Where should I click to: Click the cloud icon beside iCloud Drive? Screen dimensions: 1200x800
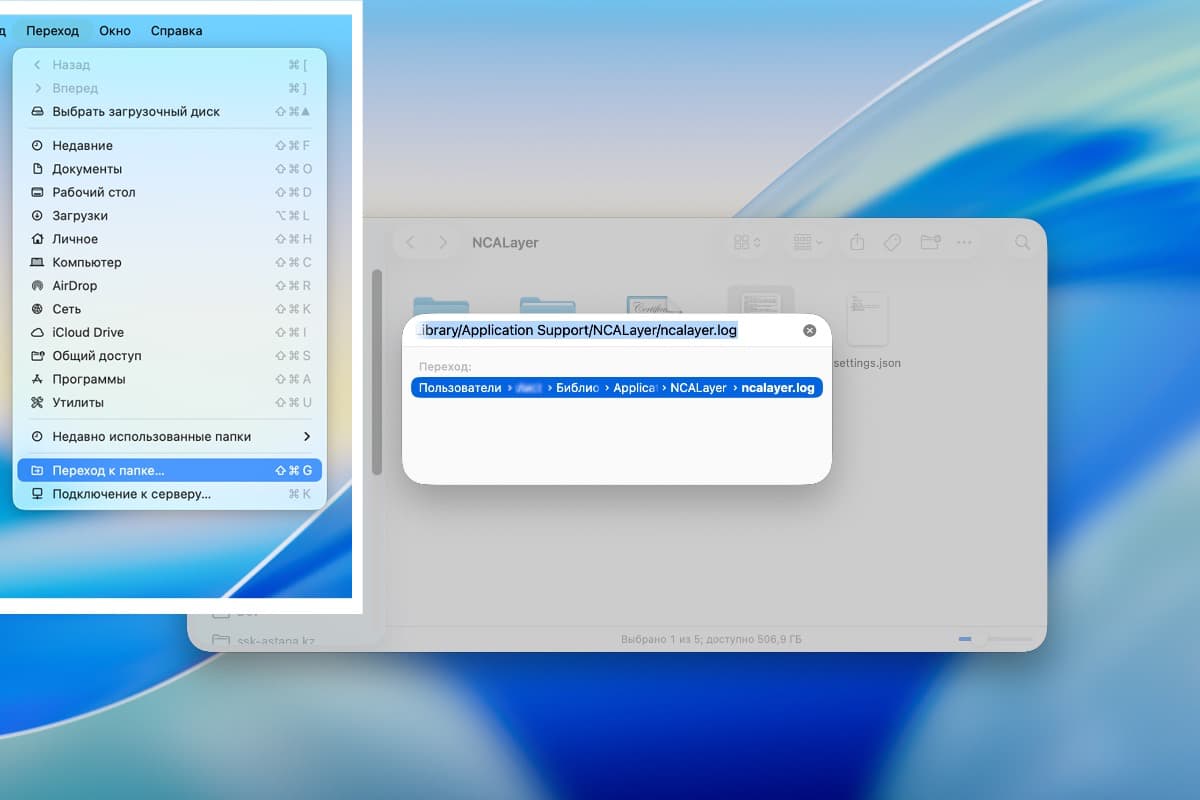(37, 332)
